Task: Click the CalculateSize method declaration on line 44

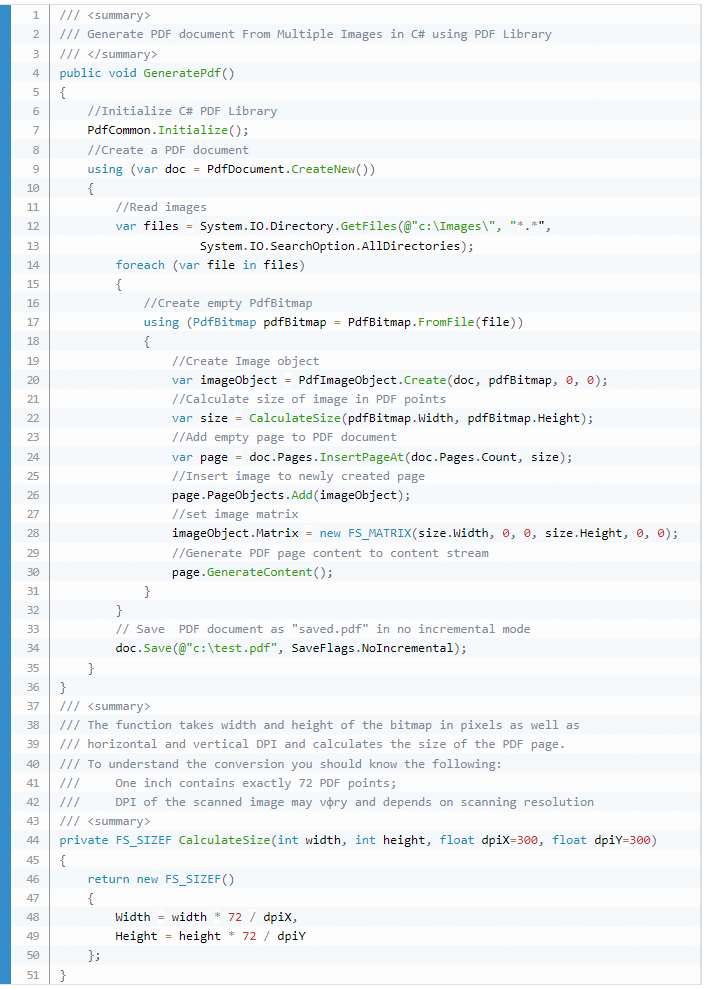Action: point(224,840)
